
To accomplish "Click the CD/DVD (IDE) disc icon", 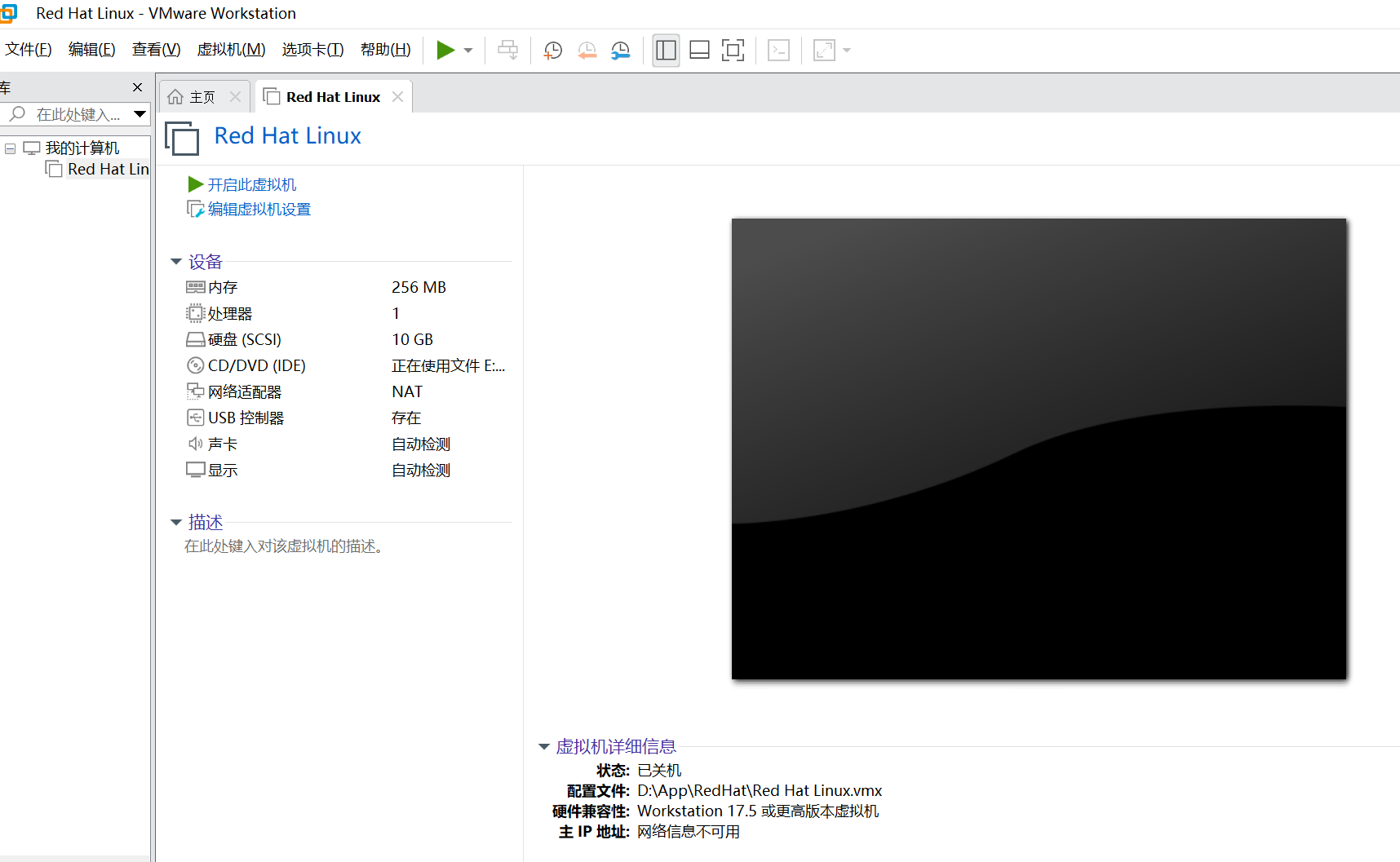I will click(196, 365).
